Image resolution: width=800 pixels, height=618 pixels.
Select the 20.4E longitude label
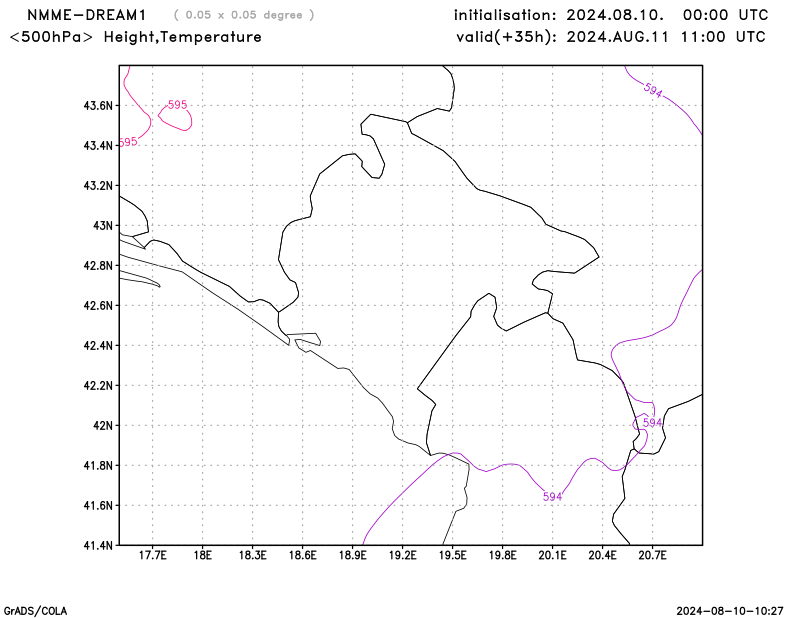(603, 555)
